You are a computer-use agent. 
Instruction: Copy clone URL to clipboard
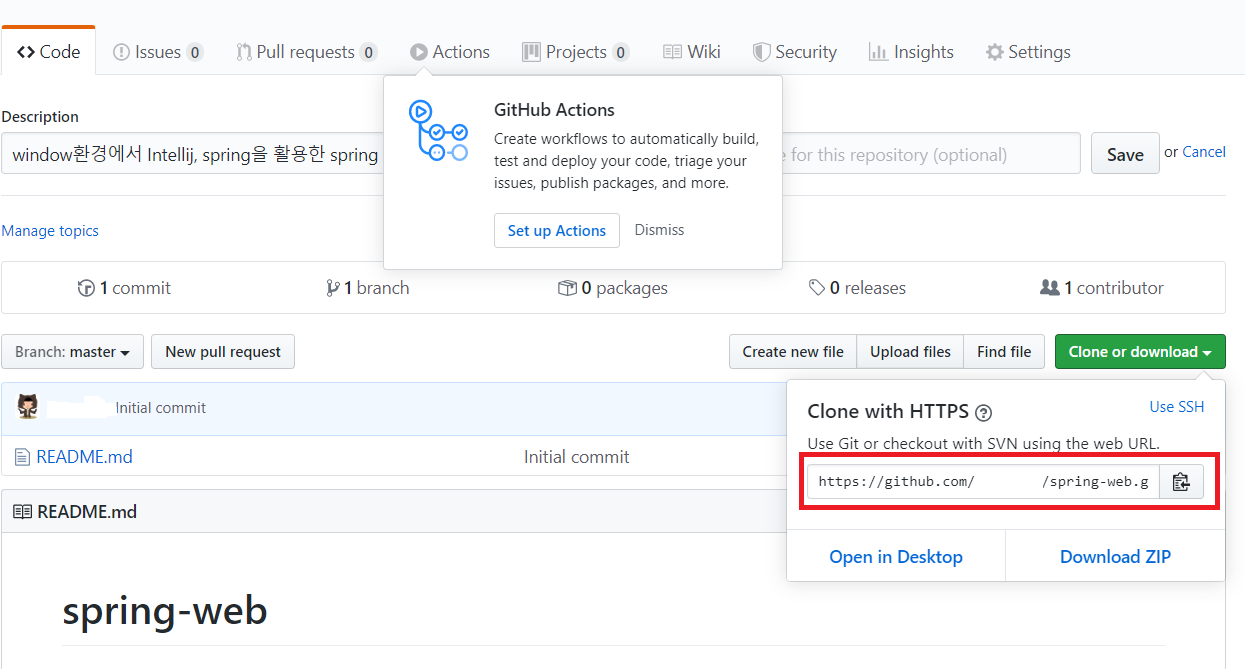click(x=1181, y=482)
